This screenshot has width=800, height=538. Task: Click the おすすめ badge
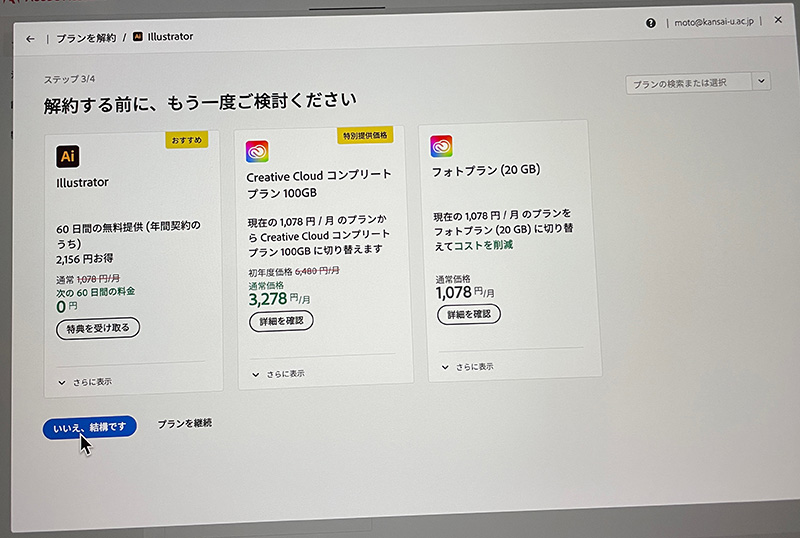tap(187, 140)
